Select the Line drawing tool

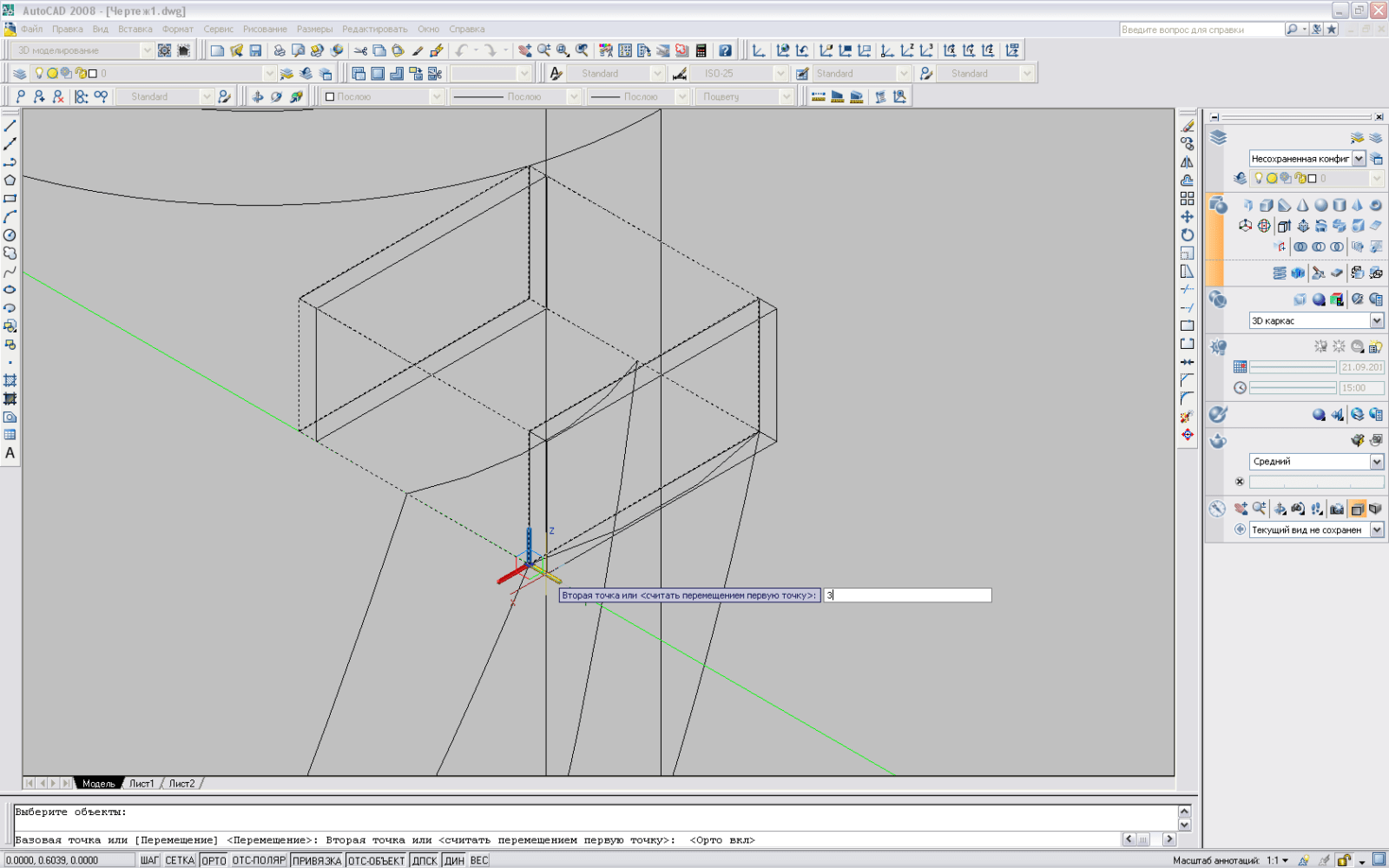(10, 126)
